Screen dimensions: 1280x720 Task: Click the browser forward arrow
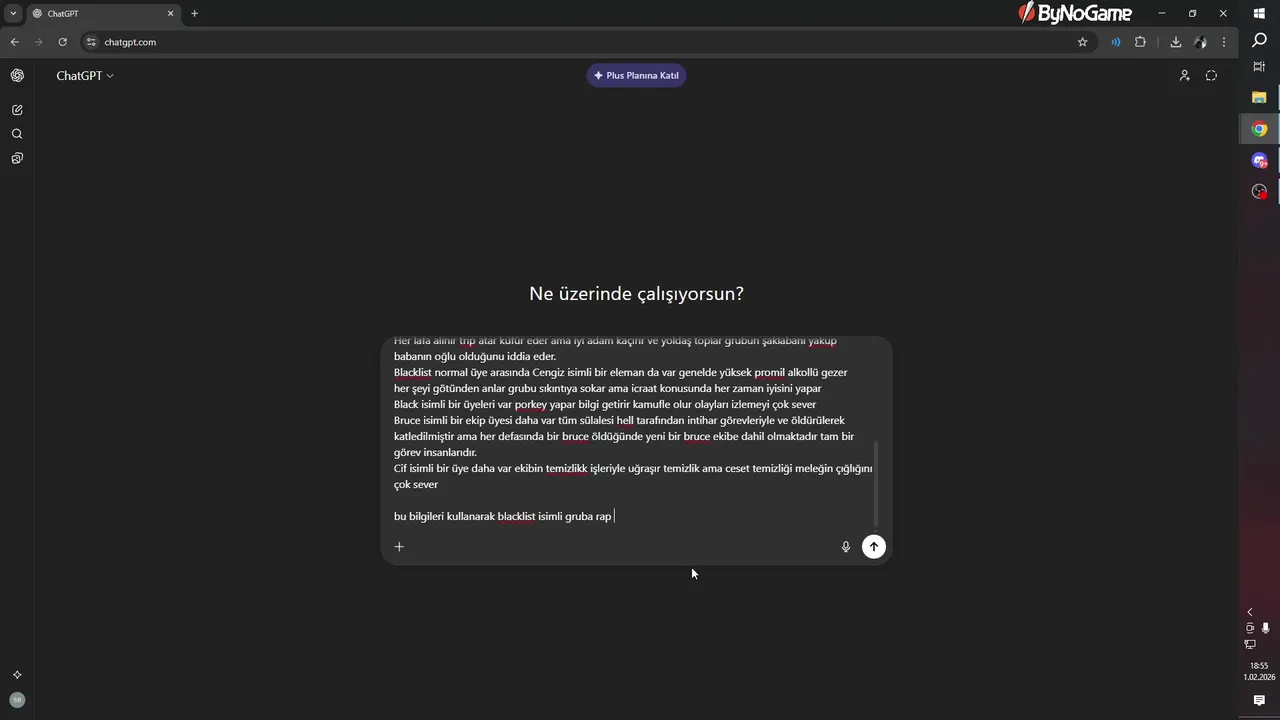pos(38,42)
